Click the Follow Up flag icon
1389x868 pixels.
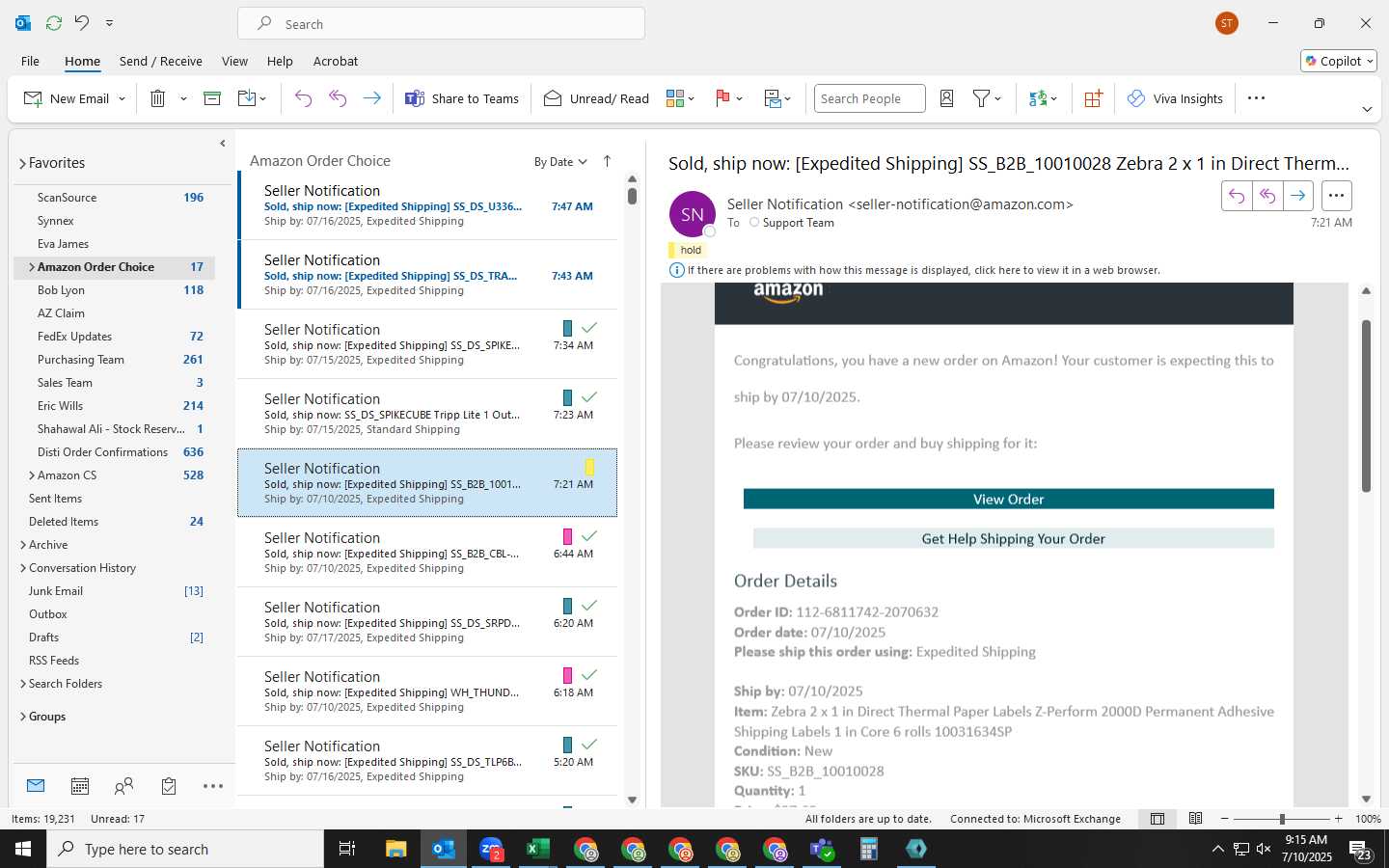pyautogui.click(x=722, y=98)
